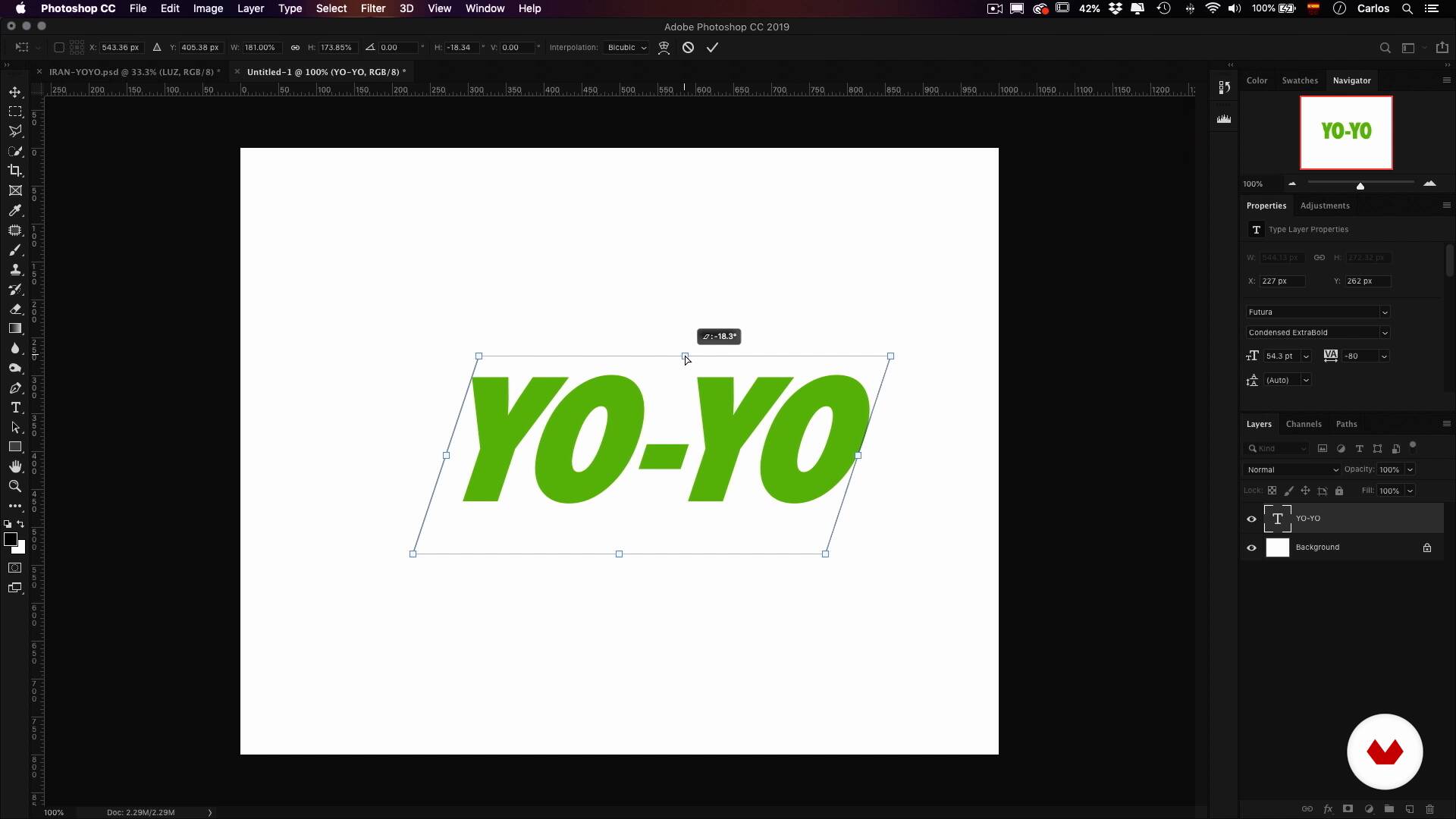Click the foreground color swatch
This screenshot has height=819, width=1456.
(x=10, y=539)
